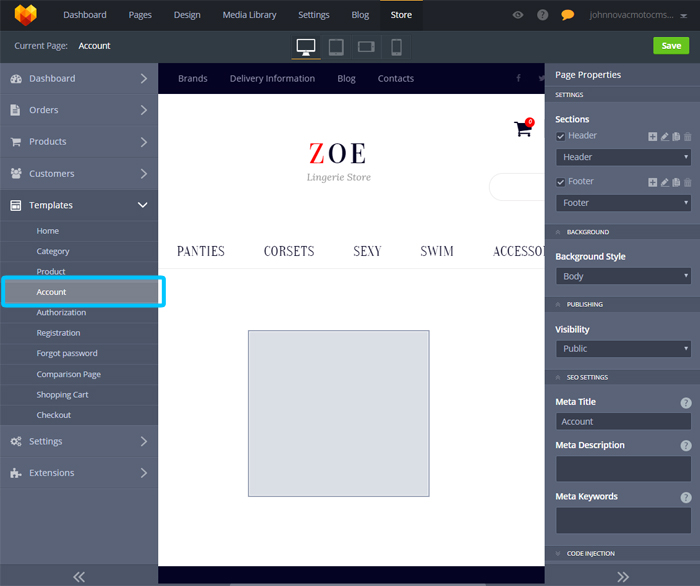Switch to mobile phone view
Screen dimensions: 700x586
click(396, 47)
